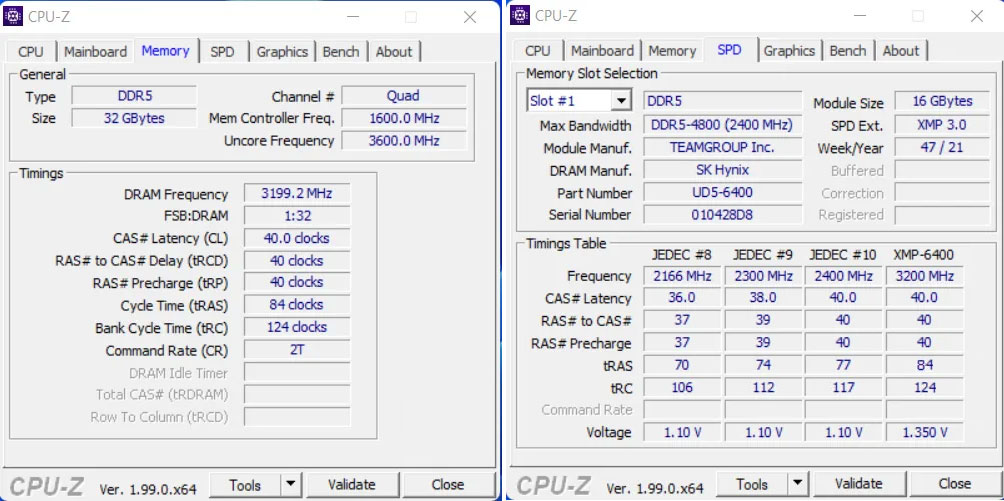Open Bench tab in left CPU-Z window
The image size is (1004, 501).
tap(341, 51)
